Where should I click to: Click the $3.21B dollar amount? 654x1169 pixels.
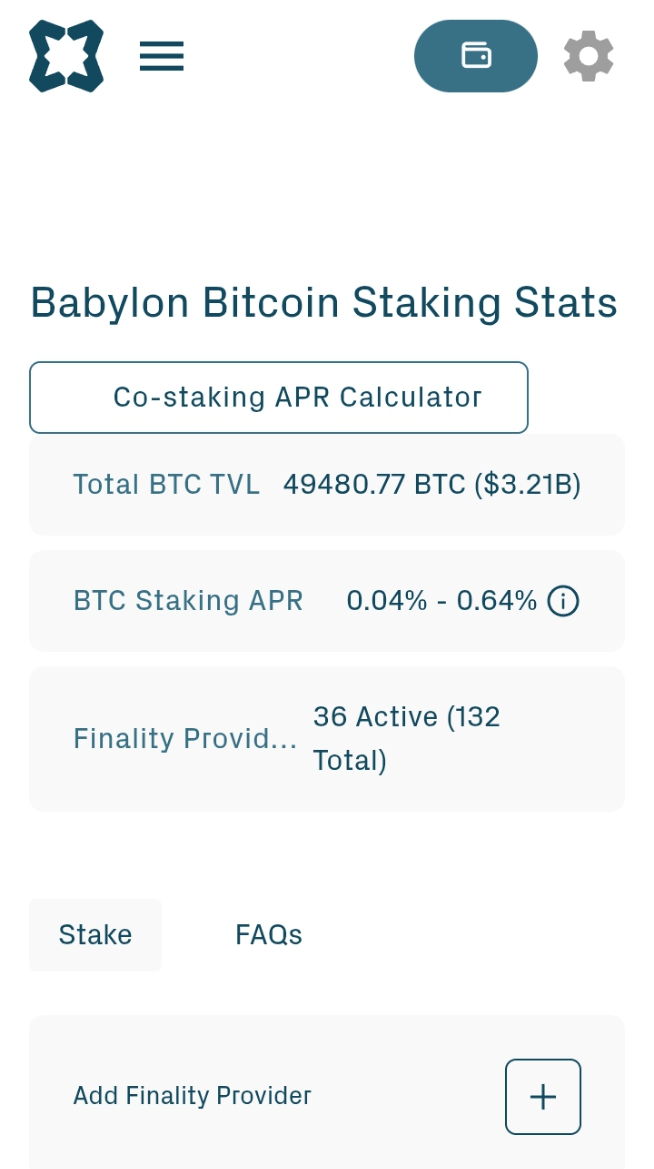coord(527,485)
